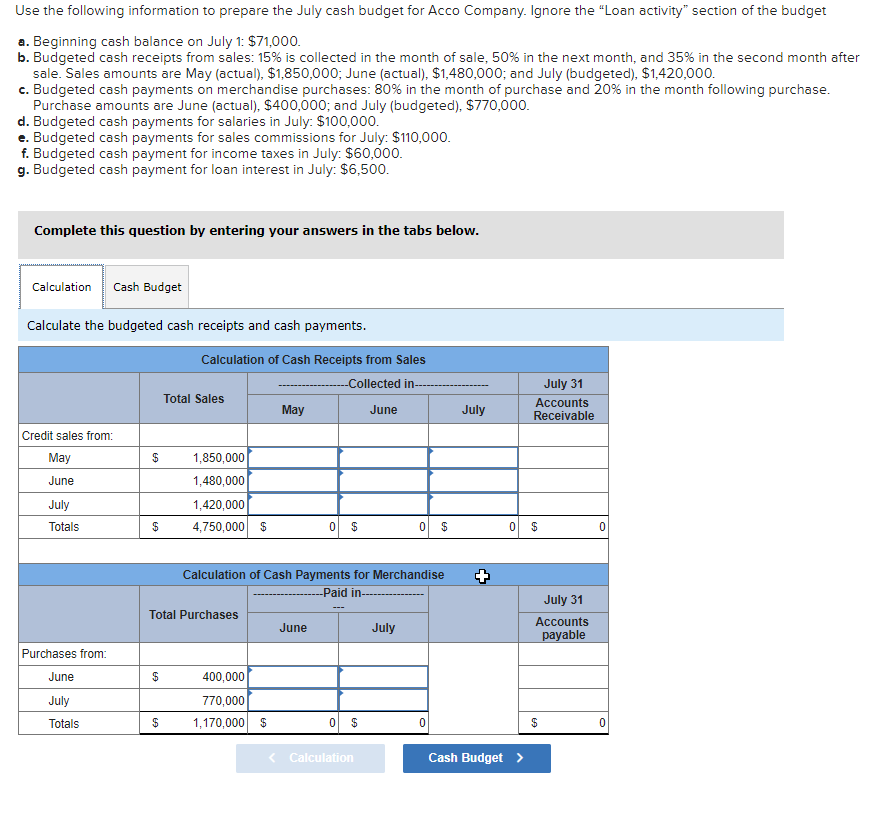Select June purchases paid in July cell
Image resolution: width=878 pixels, height=828 pixels.
pos(384,677)
